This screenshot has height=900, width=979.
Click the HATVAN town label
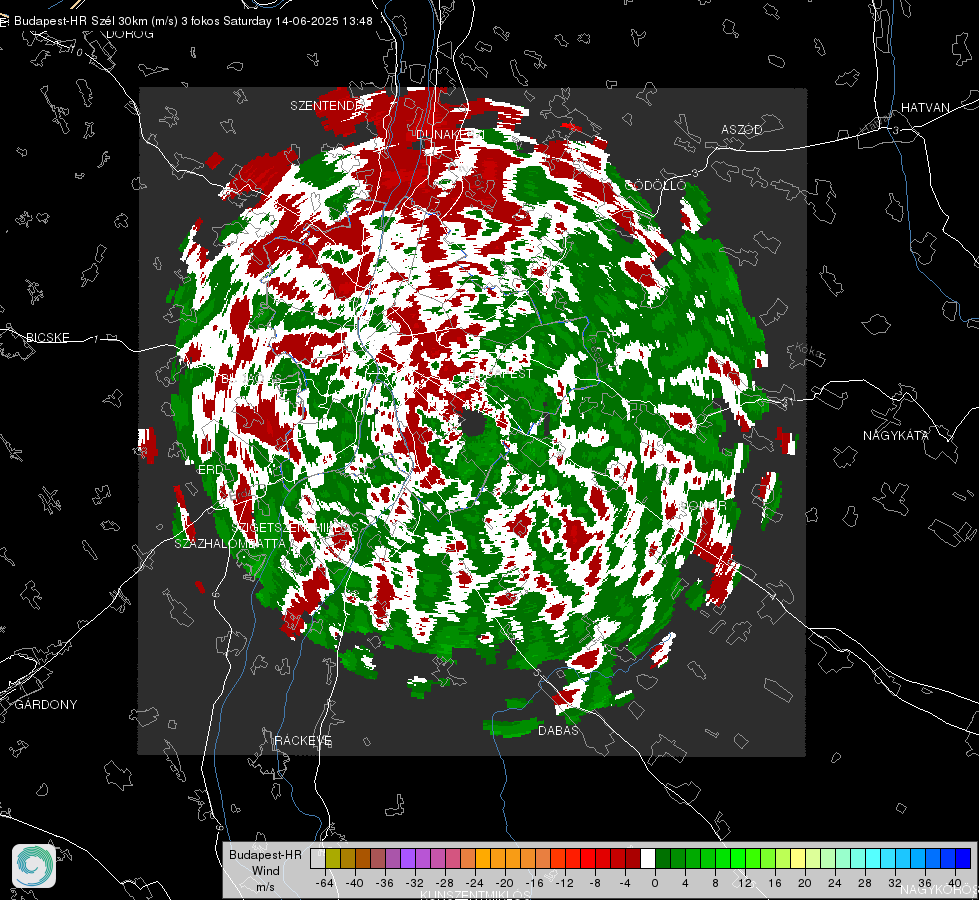[x=925, y=108]
